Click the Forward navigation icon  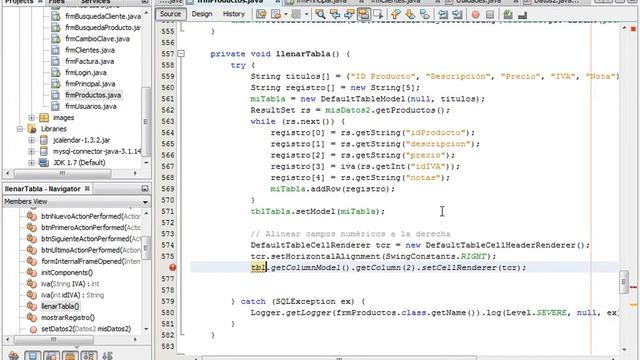click(296, 15)
